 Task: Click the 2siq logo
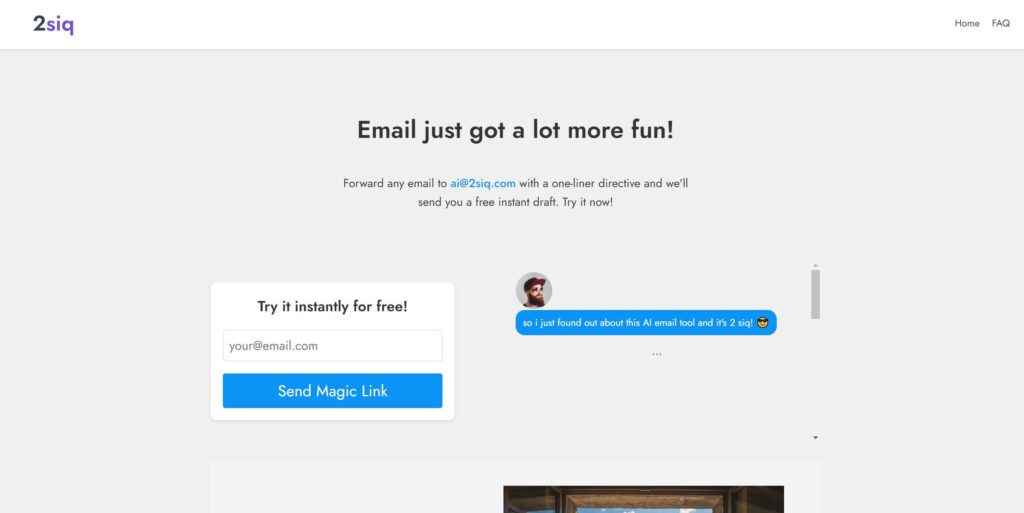53,25
